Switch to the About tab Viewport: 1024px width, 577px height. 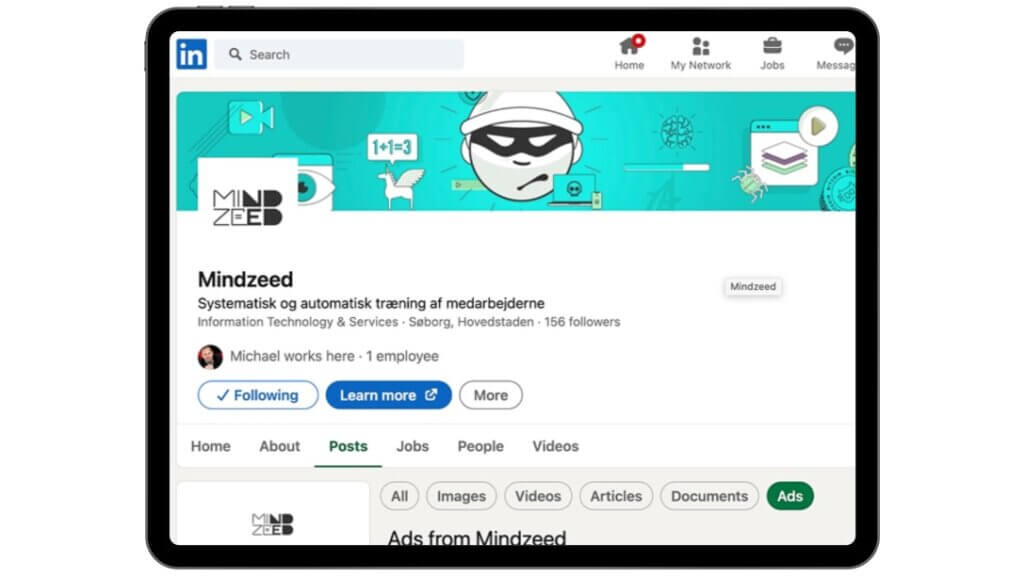pyautogui.click(x=280, y=446)
